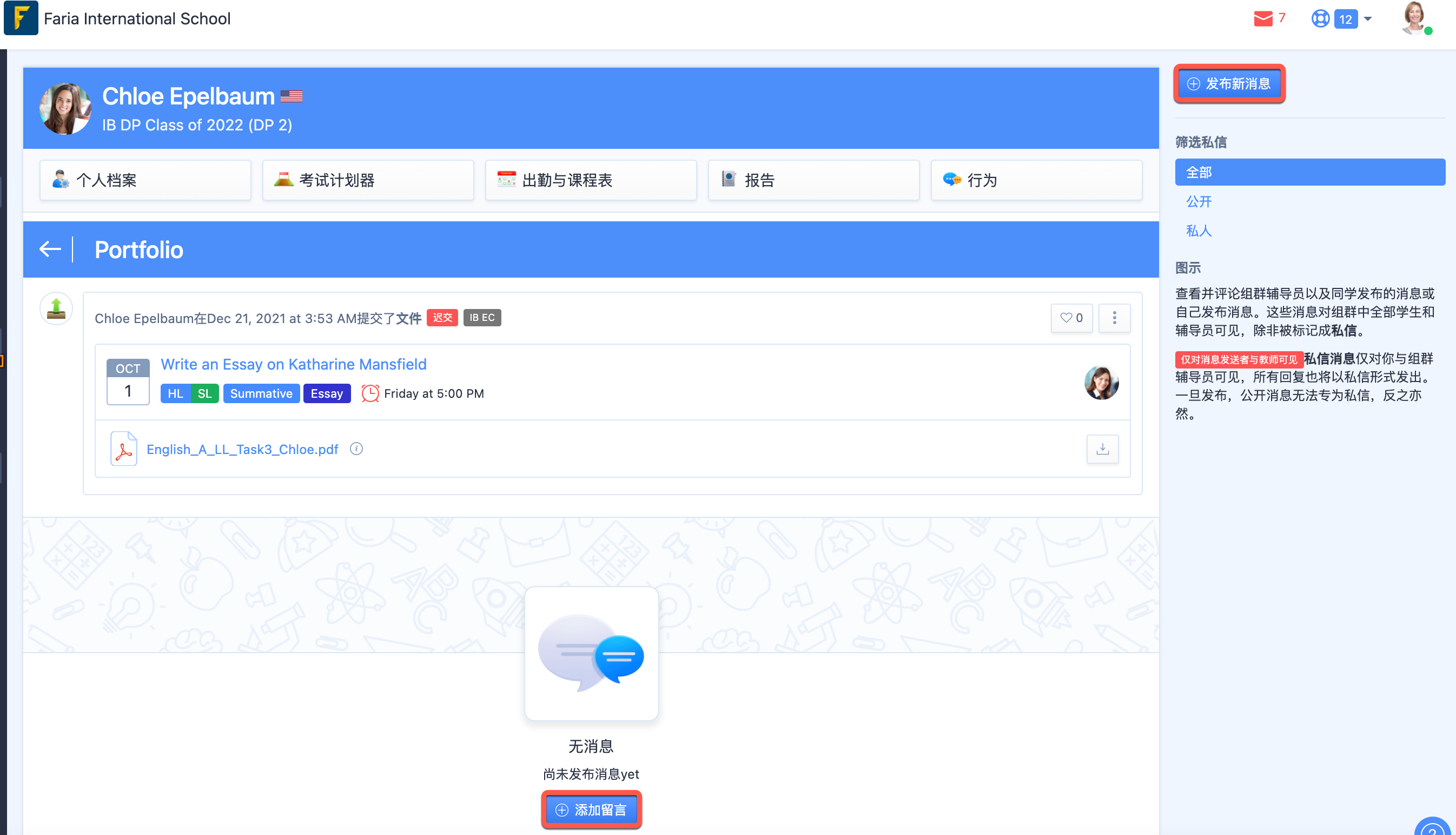Like the submission with heart button
Screen dimensions: 1456x835
1071,318
